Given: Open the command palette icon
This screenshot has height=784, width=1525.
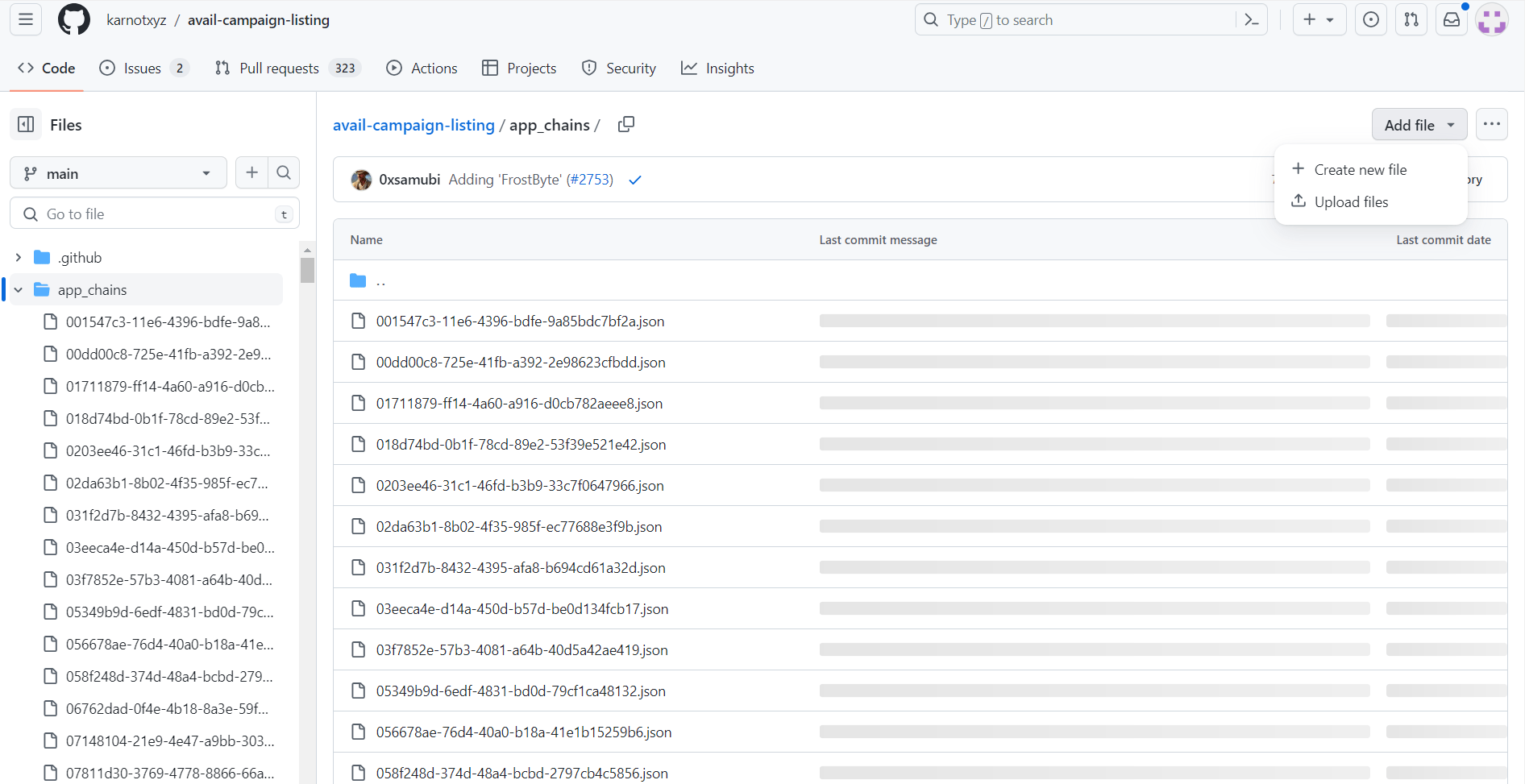Looking at the screenshot, I should coord(1252,20).
